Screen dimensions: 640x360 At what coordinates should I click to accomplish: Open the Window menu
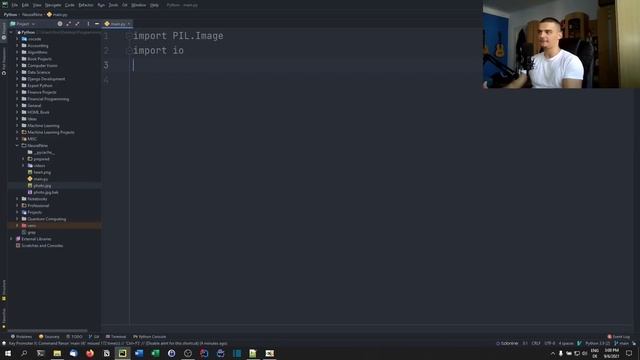(x=138, y=5)
